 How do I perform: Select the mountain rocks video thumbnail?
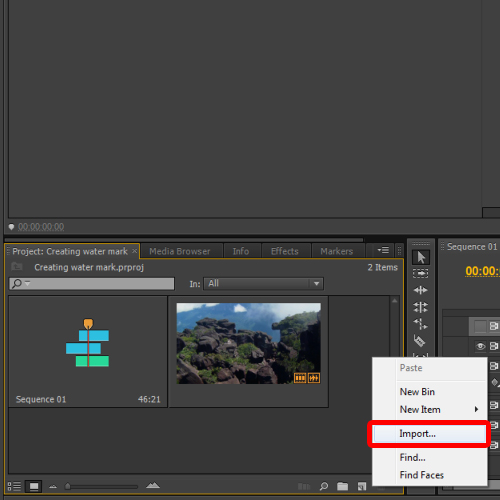coord(249,343)
